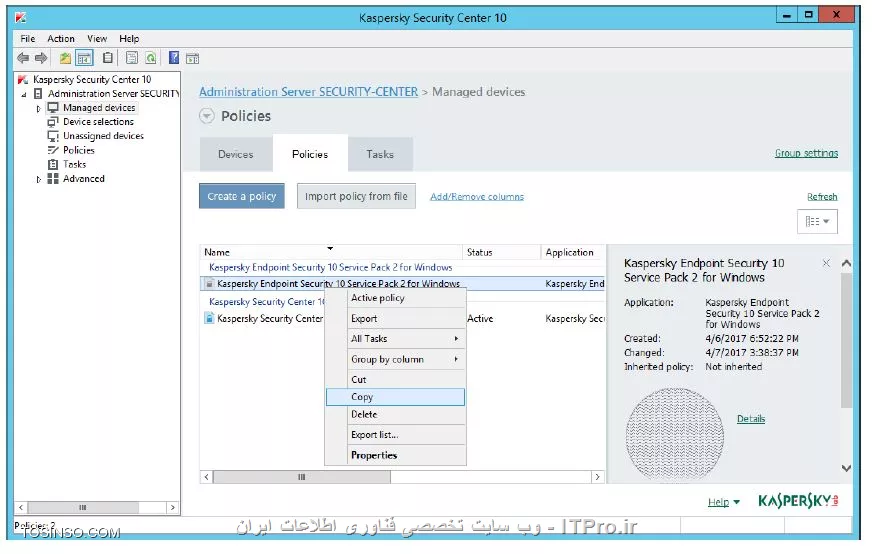Open the Group settings link

coord(806,153)
